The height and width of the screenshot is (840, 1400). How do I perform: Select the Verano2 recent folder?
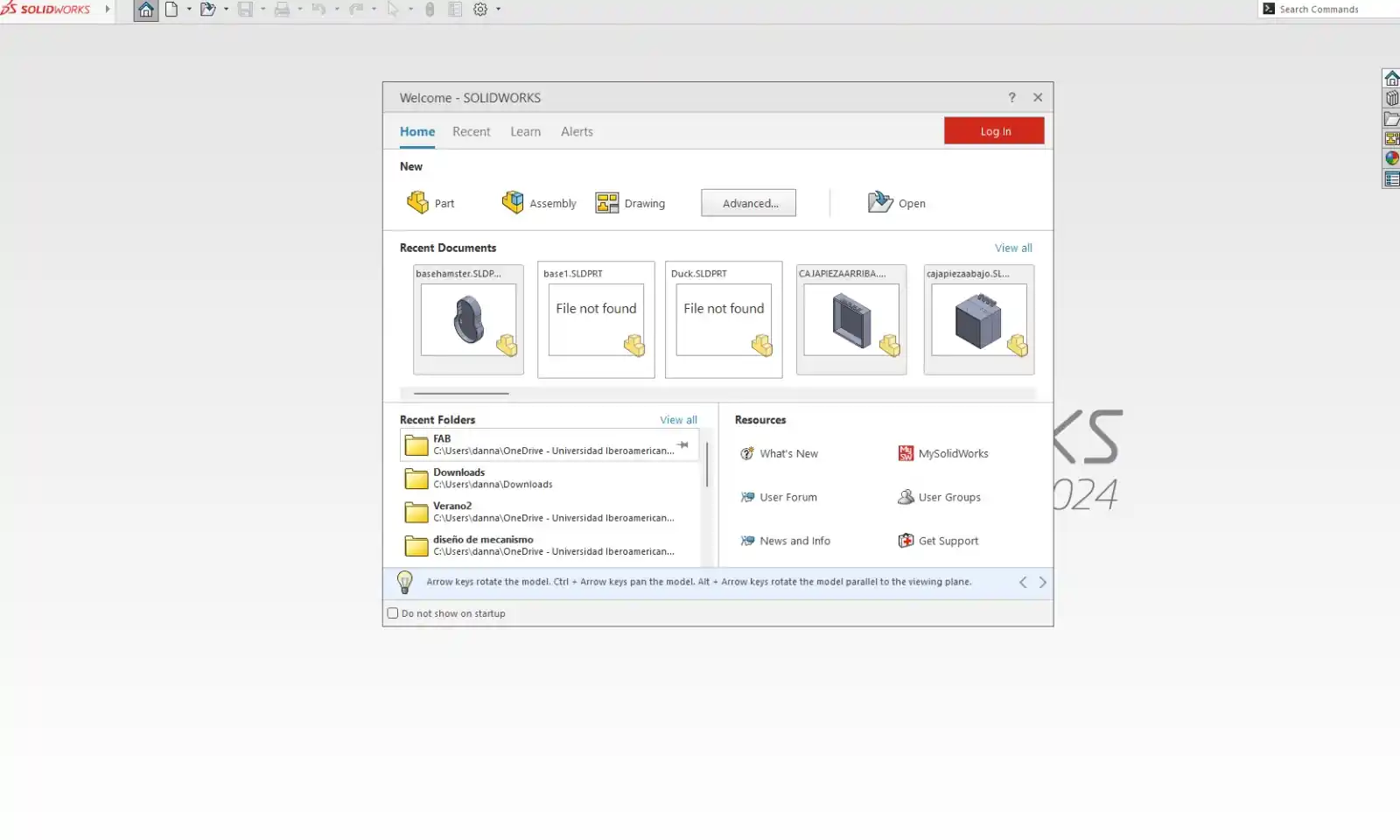(x=549, y=512)
